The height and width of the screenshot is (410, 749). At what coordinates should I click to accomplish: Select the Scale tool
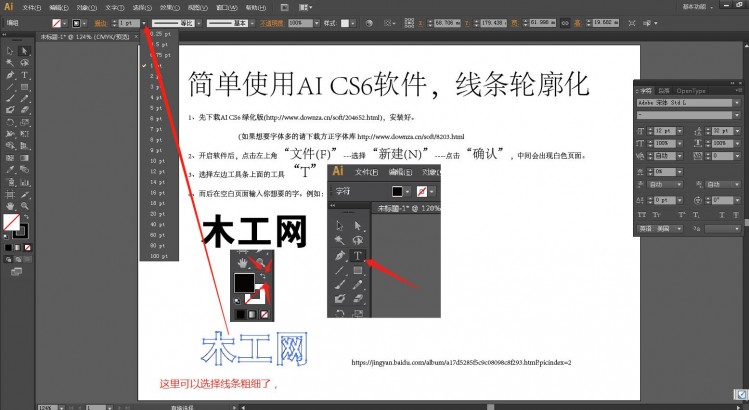pyautogui.click(x=24, y=122)
